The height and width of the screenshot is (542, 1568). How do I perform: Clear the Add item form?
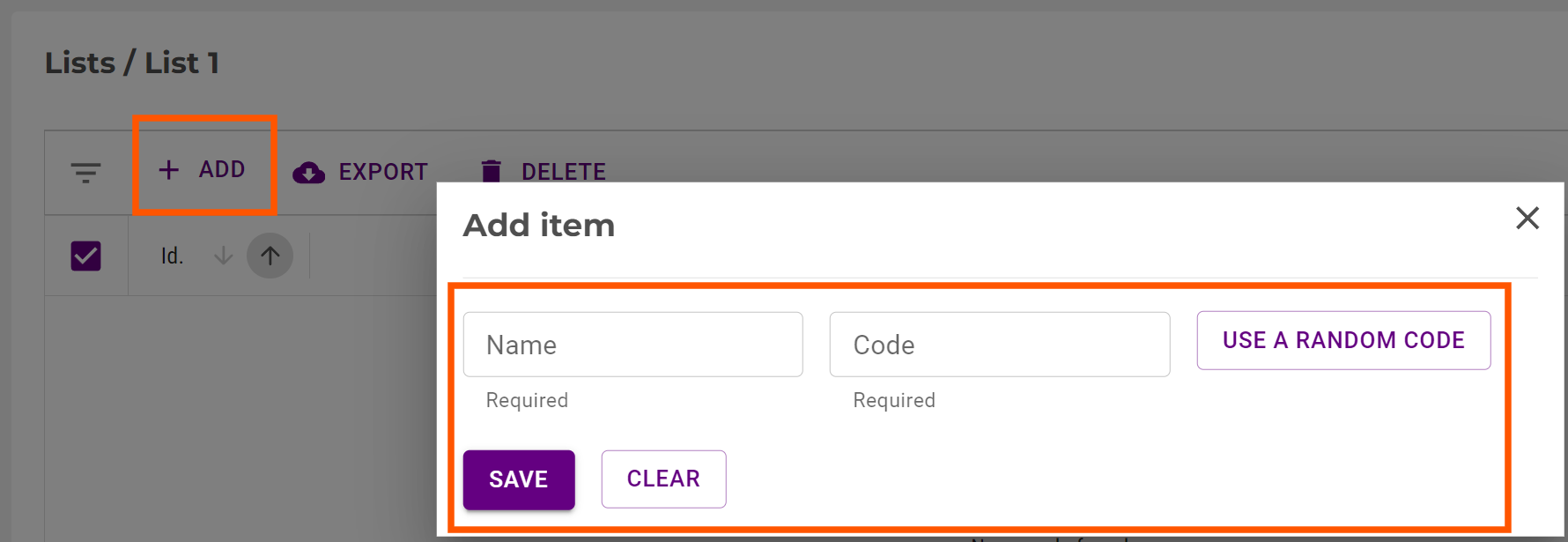pyautogui.click(x=663, y=479)
